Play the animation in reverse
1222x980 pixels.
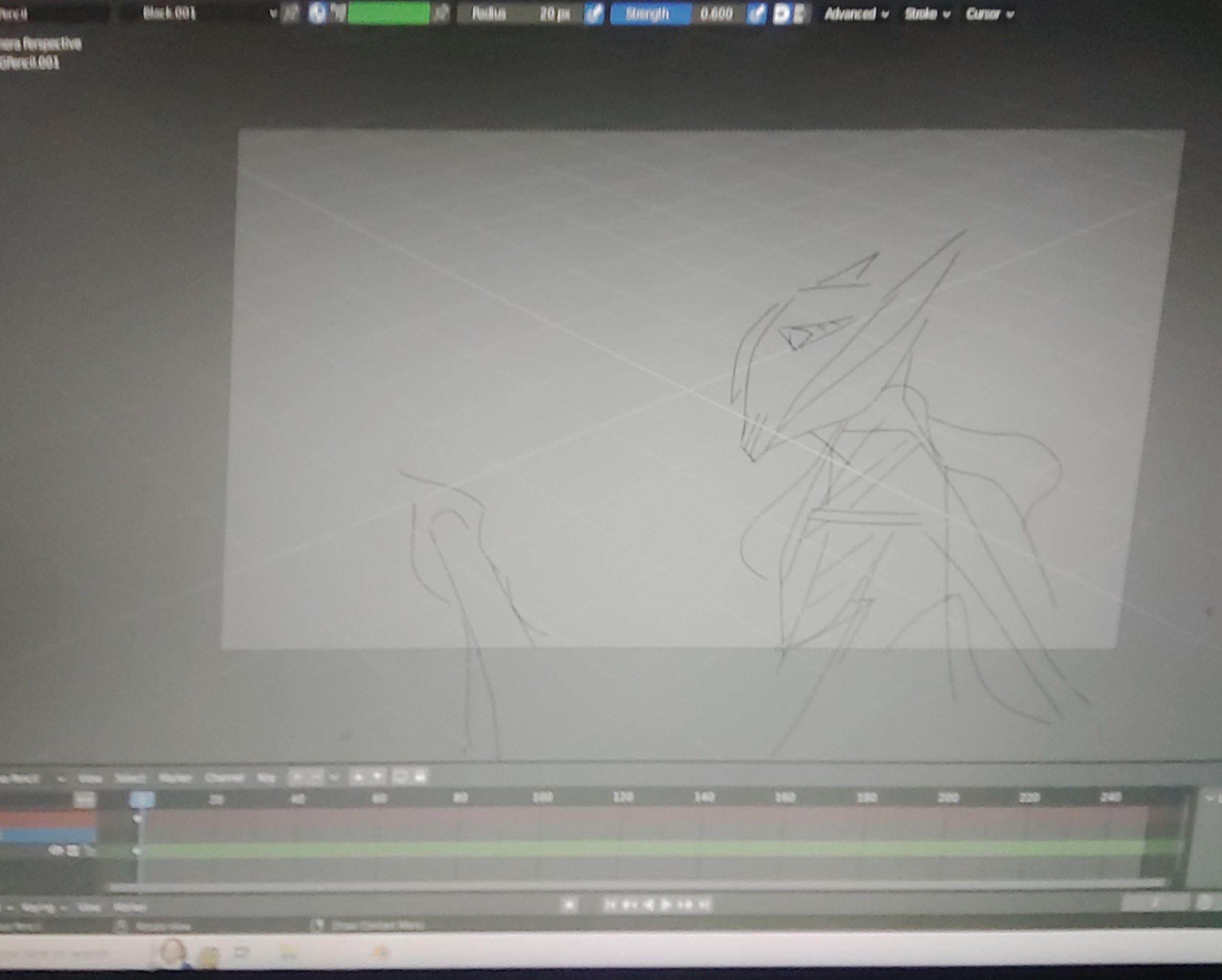pos(650,905)
